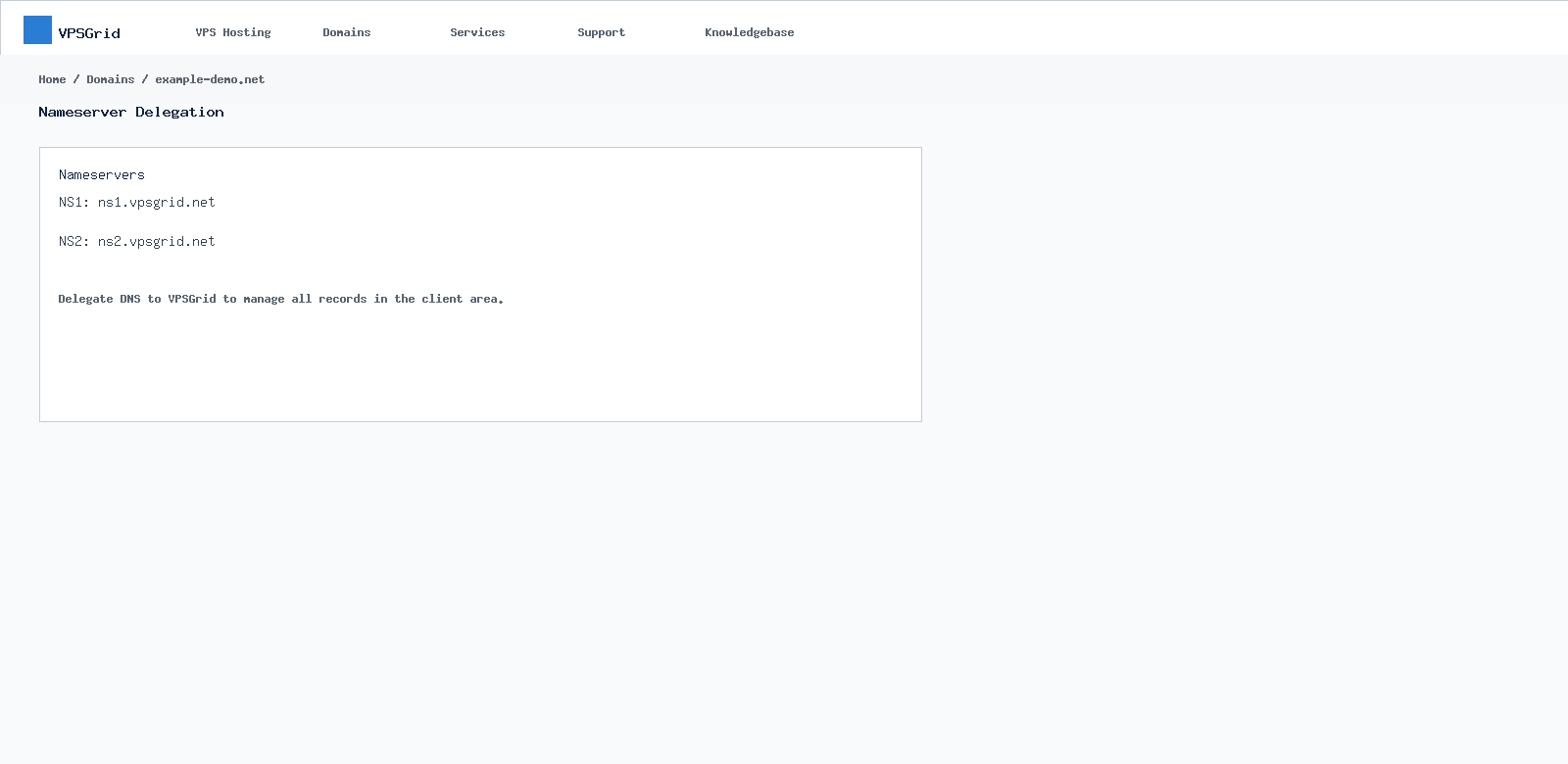Click the NS1: field label
Screen dimensions: 1568x764
[x=74, y=202]
